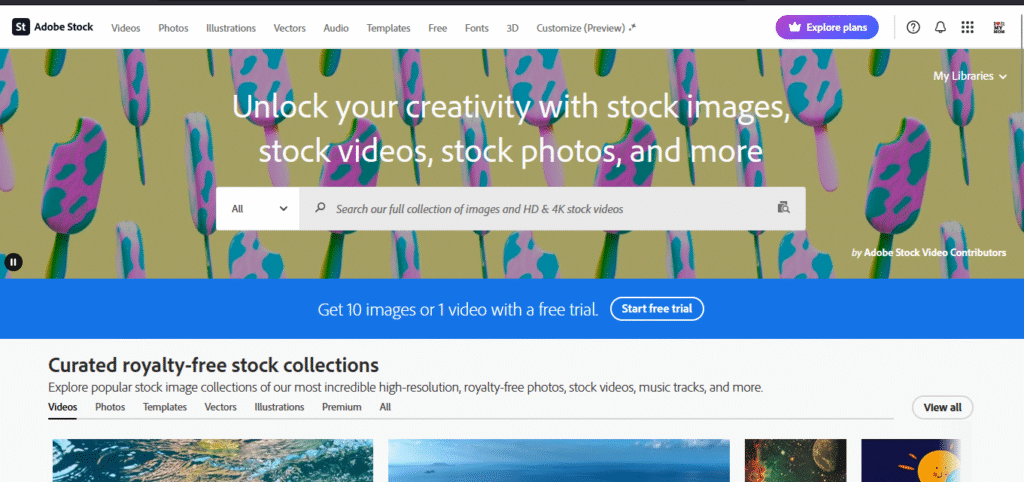Image resolution: width=1024 pixels, height=482 pixels.
Task: Click the magnifier icon in search bar
Action: click(320, 208)
